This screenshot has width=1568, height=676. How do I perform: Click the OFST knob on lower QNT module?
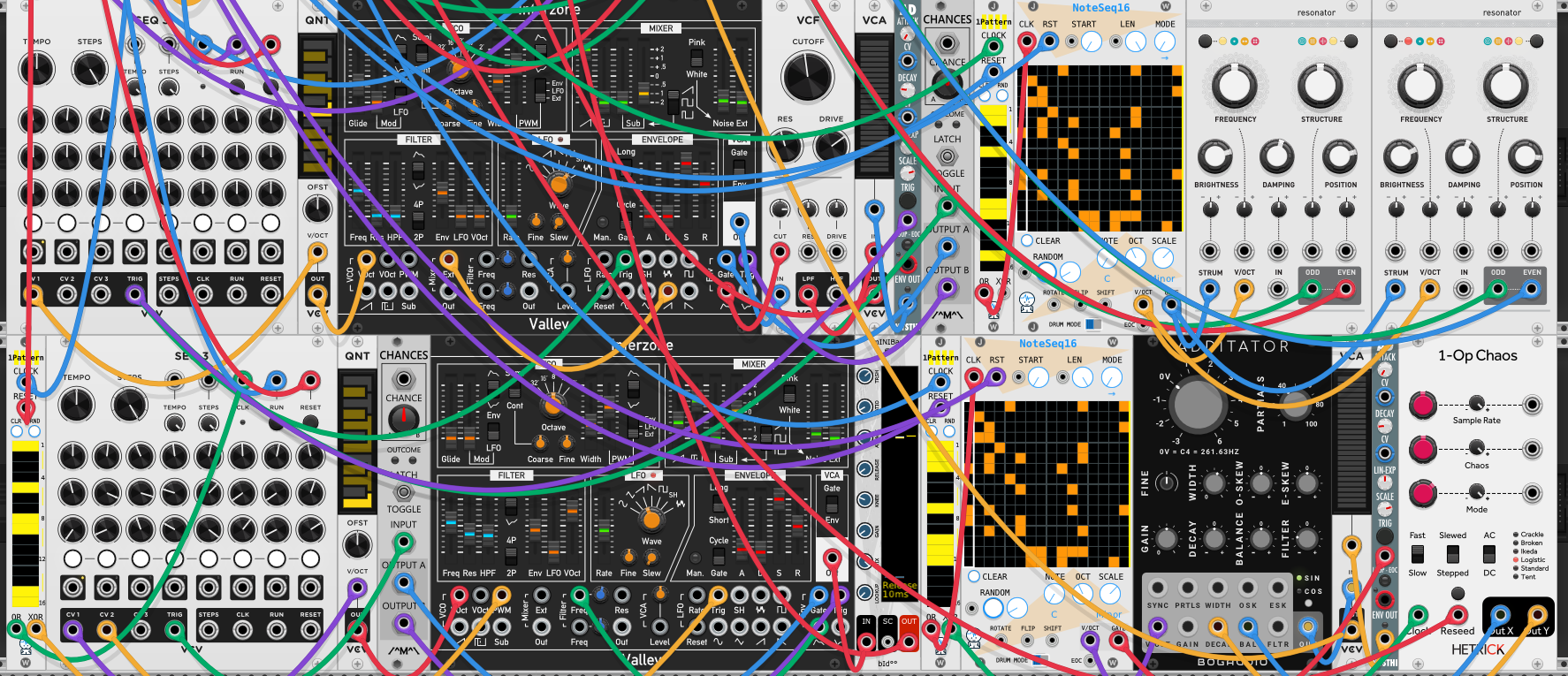357,545
